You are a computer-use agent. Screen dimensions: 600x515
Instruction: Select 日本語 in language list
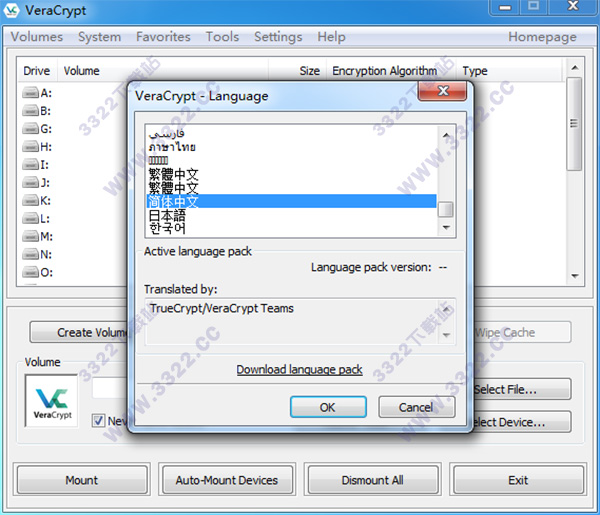coord(291,215)
